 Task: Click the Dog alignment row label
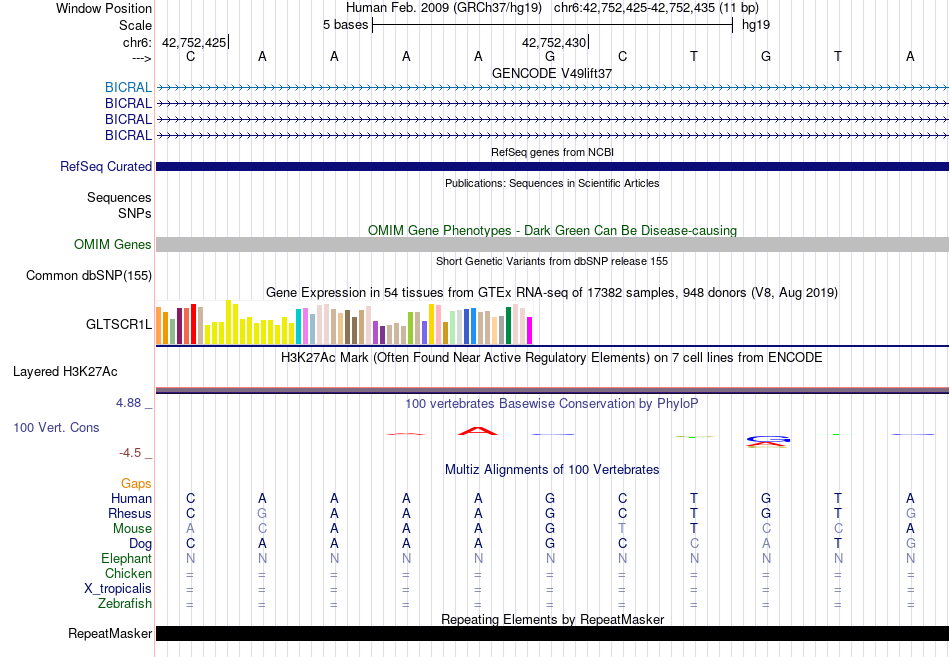[x=140, y=544]
